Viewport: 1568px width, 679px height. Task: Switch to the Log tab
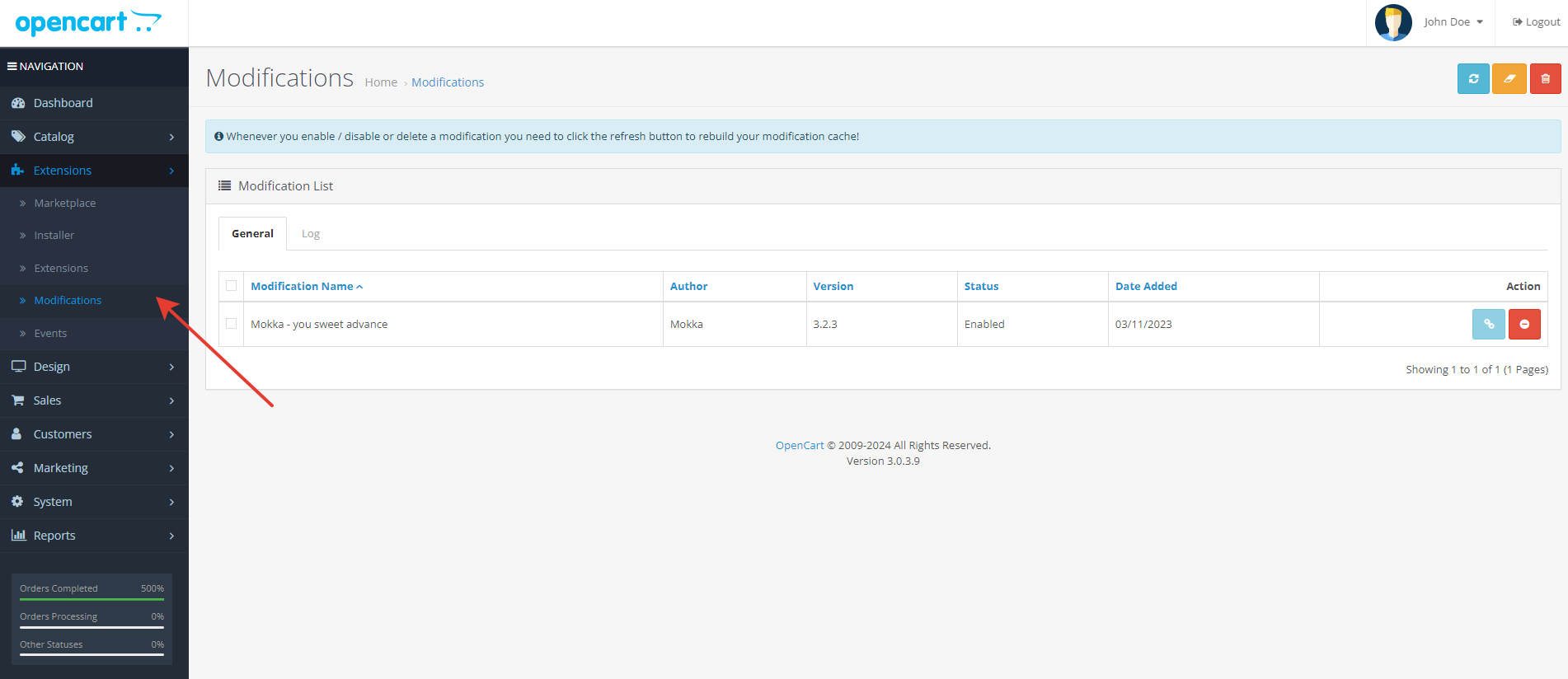click(310, 234)
